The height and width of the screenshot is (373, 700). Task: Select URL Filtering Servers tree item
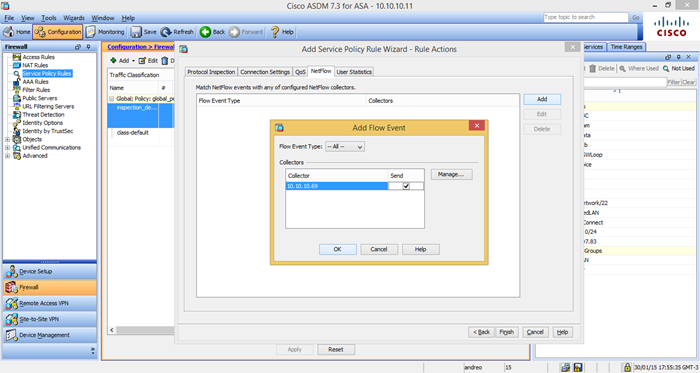click(48, 106)
